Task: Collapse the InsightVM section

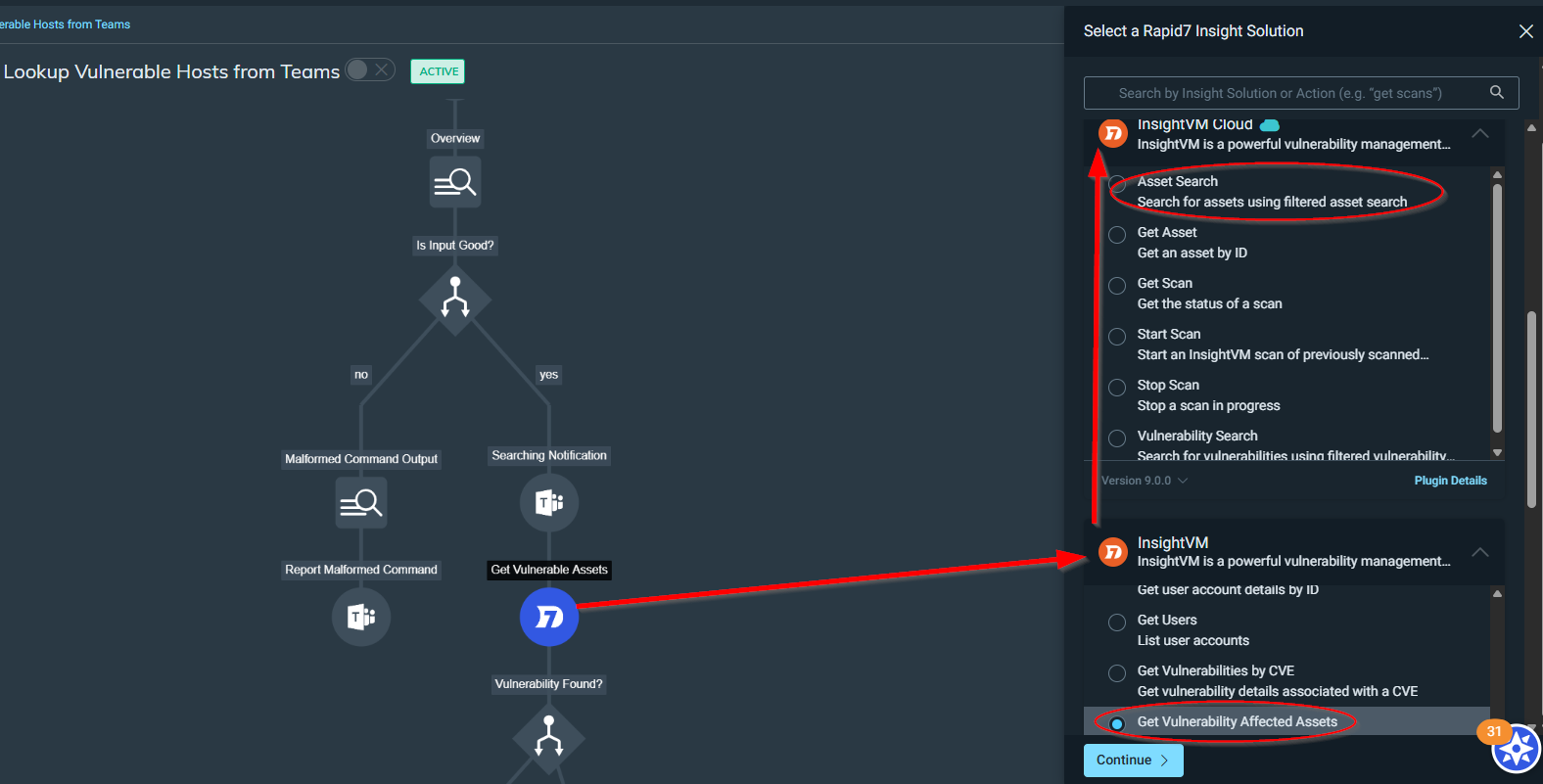Action: click(x=1480, y=552)
